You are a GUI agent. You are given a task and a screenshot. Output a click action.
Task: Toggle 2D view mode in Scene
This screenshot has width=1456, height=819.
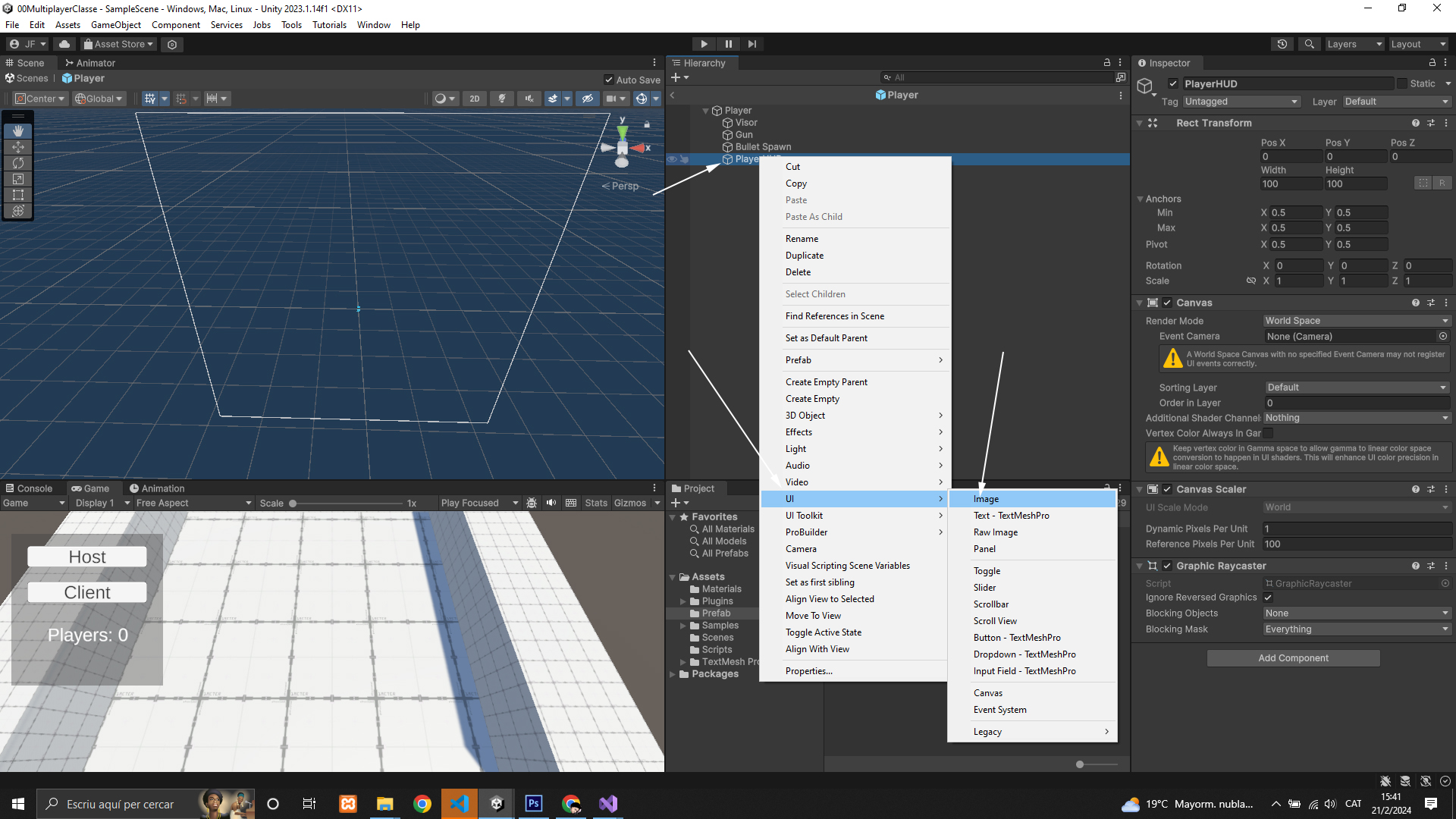[475, 99]
